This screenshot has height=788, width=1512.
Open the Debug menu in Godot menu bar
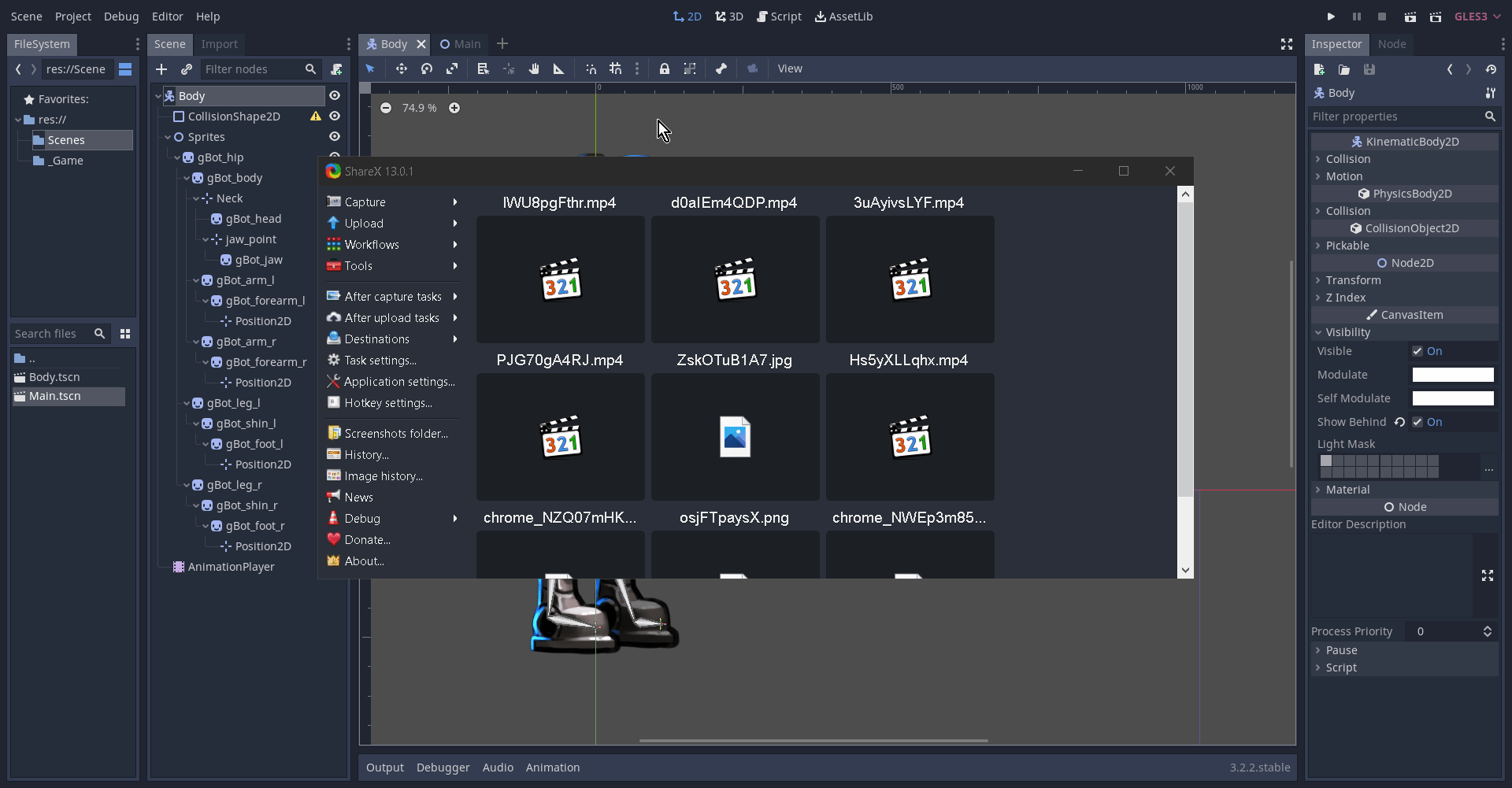pyautogui.click(x=121, y=17)
